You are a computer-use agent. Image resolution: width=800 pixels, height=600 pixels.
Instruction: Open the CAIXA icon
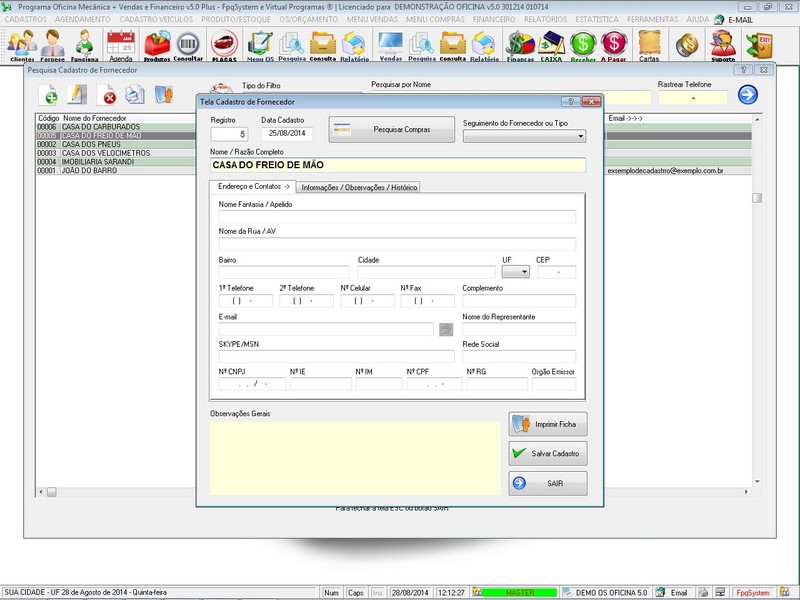click(x=552, y=45)
